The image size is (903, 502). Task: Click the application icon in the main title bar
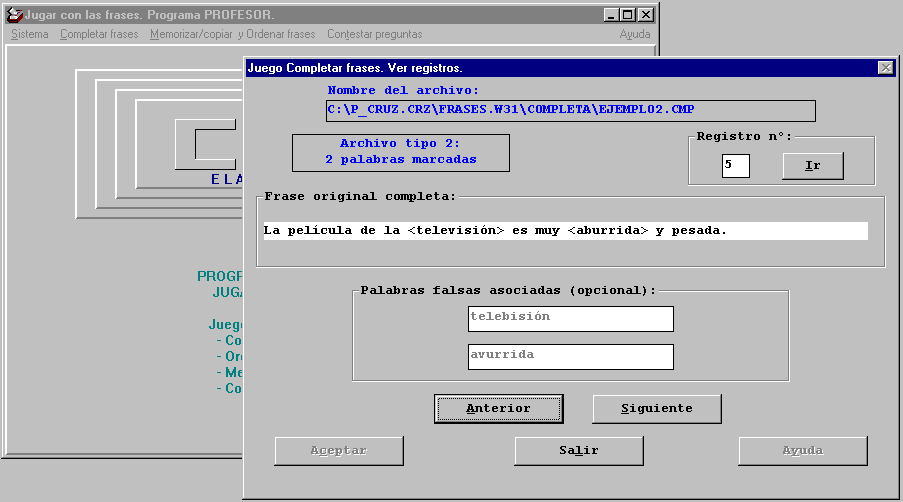pyautogui.click(x=14, y=15)
